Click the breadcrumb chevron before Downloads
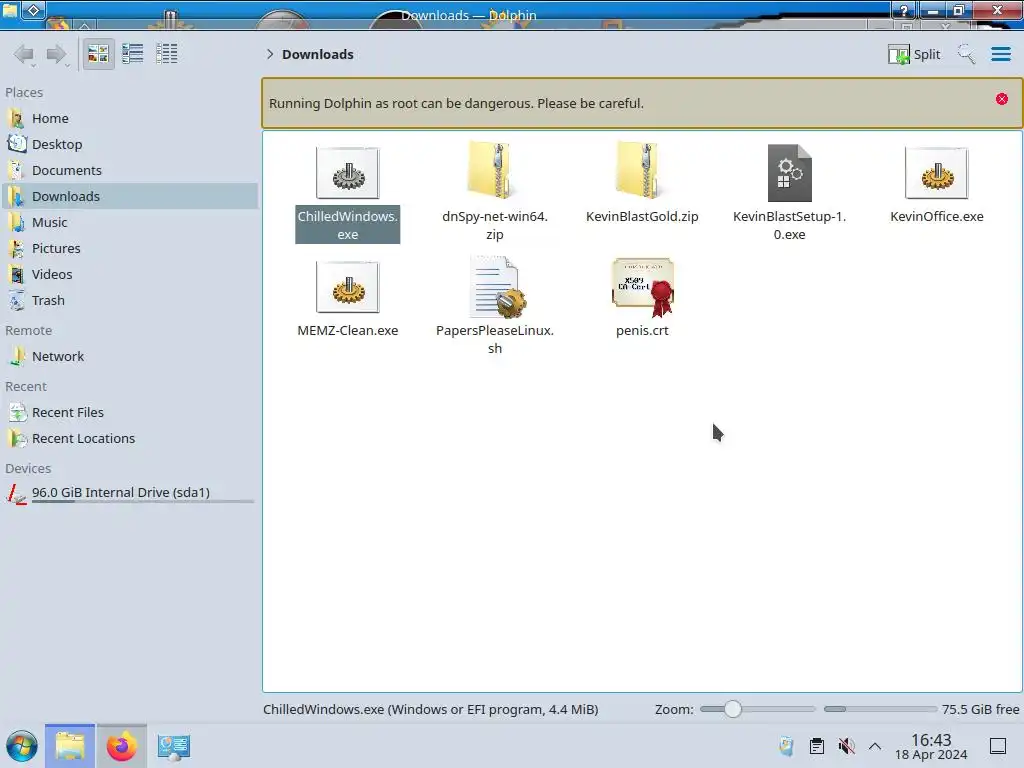This screenshot has height=768, width=1024. [270, 54]
